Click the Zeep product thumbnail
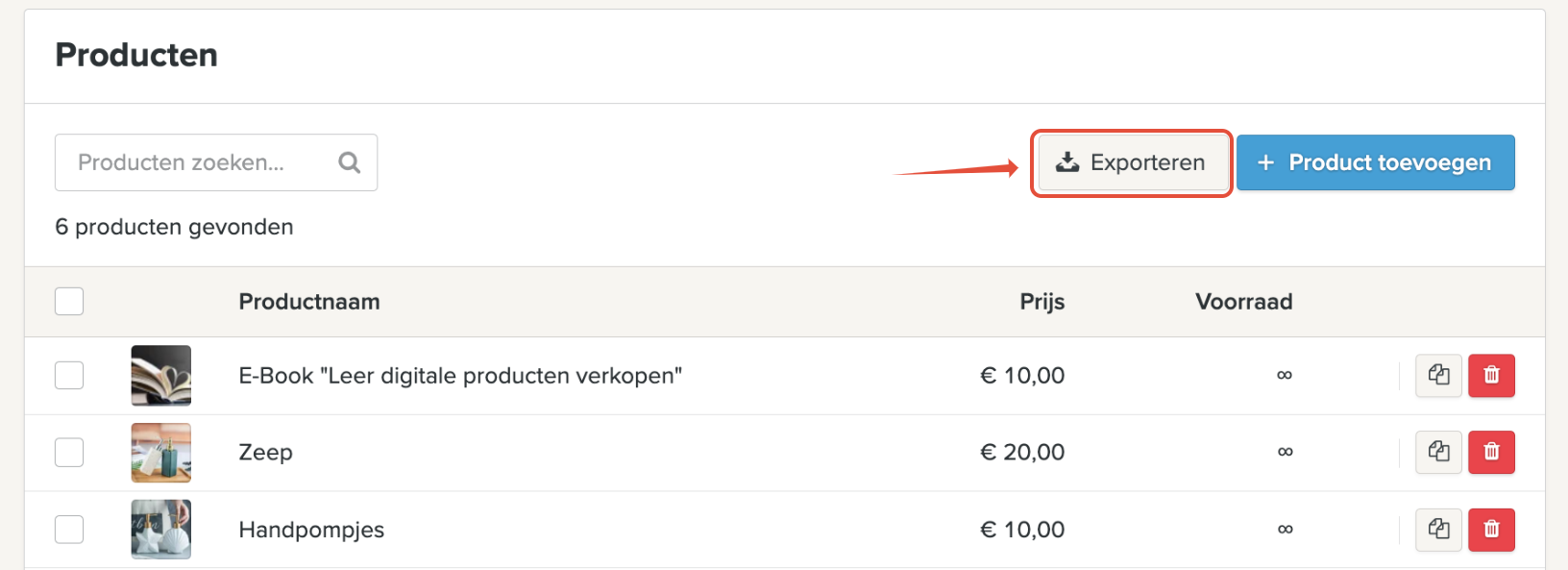Viewport: 1568px width, 570px height. [161, 452]
